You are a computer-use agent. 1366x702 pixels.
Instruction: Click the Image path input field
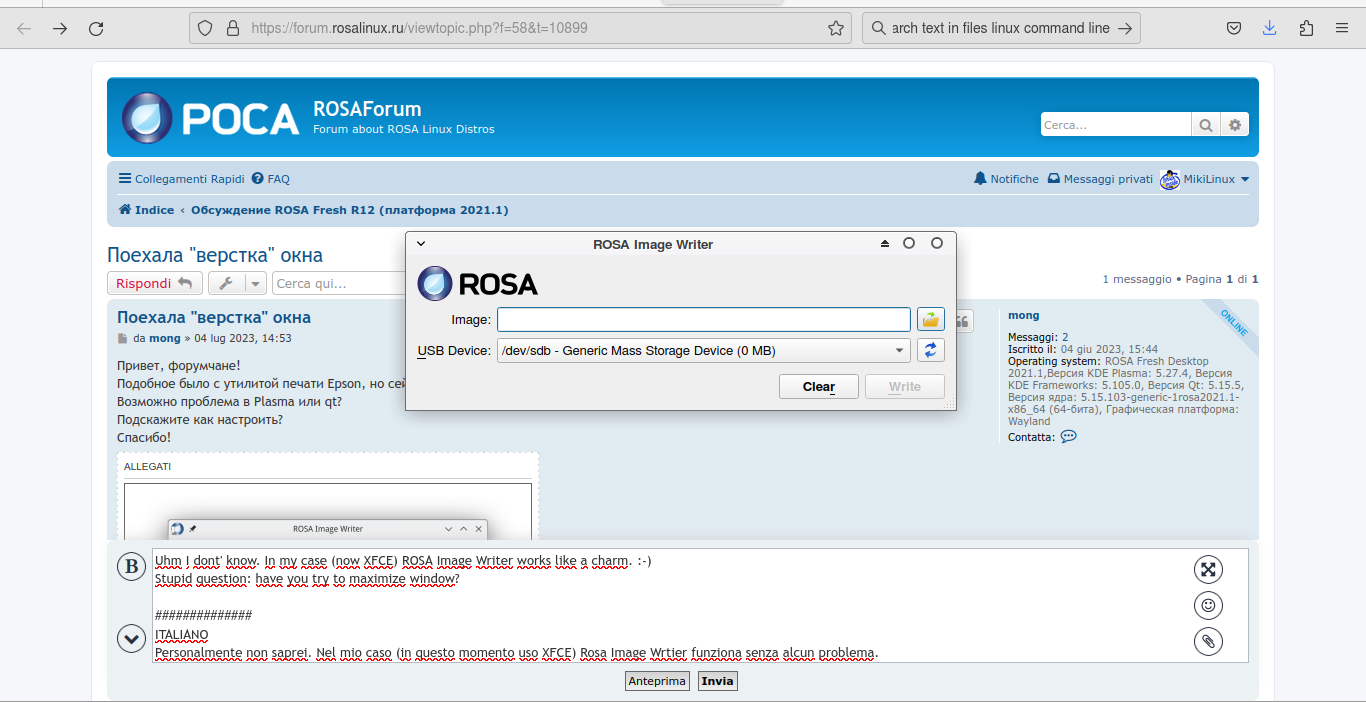703,319
